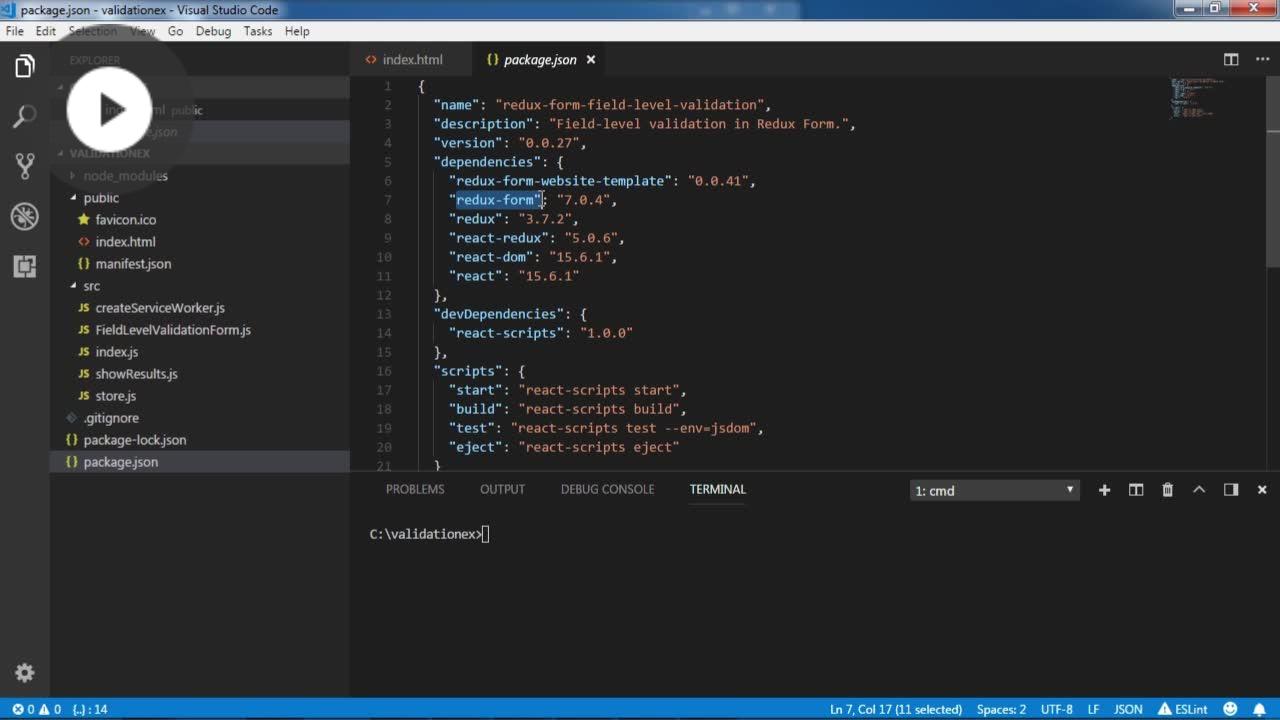Click the ESLint status bar item
1280x720 pixels.
tap(1183, 709)
